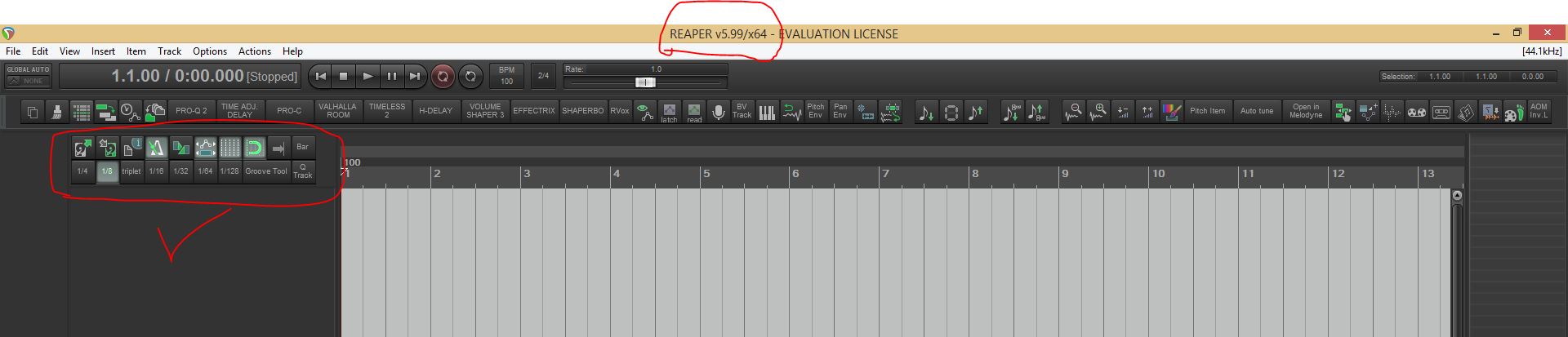Click Open in Melodyne button
This screenshot has width=1568, height=337.
pyautogui.click(x=1305, y=111)
